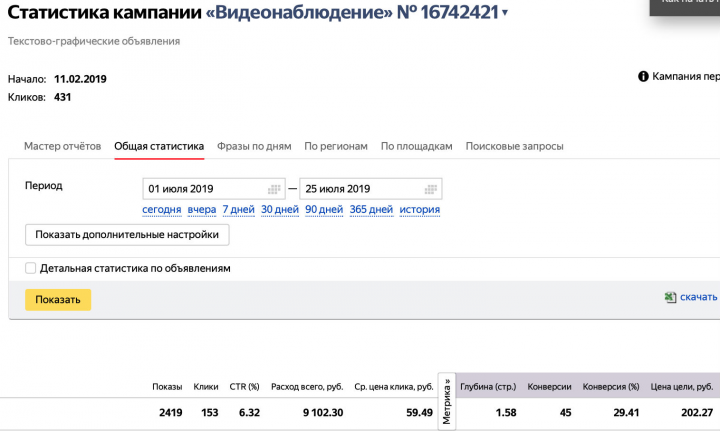Collapse the vertical 'Метрика' expander

(447, 401)
